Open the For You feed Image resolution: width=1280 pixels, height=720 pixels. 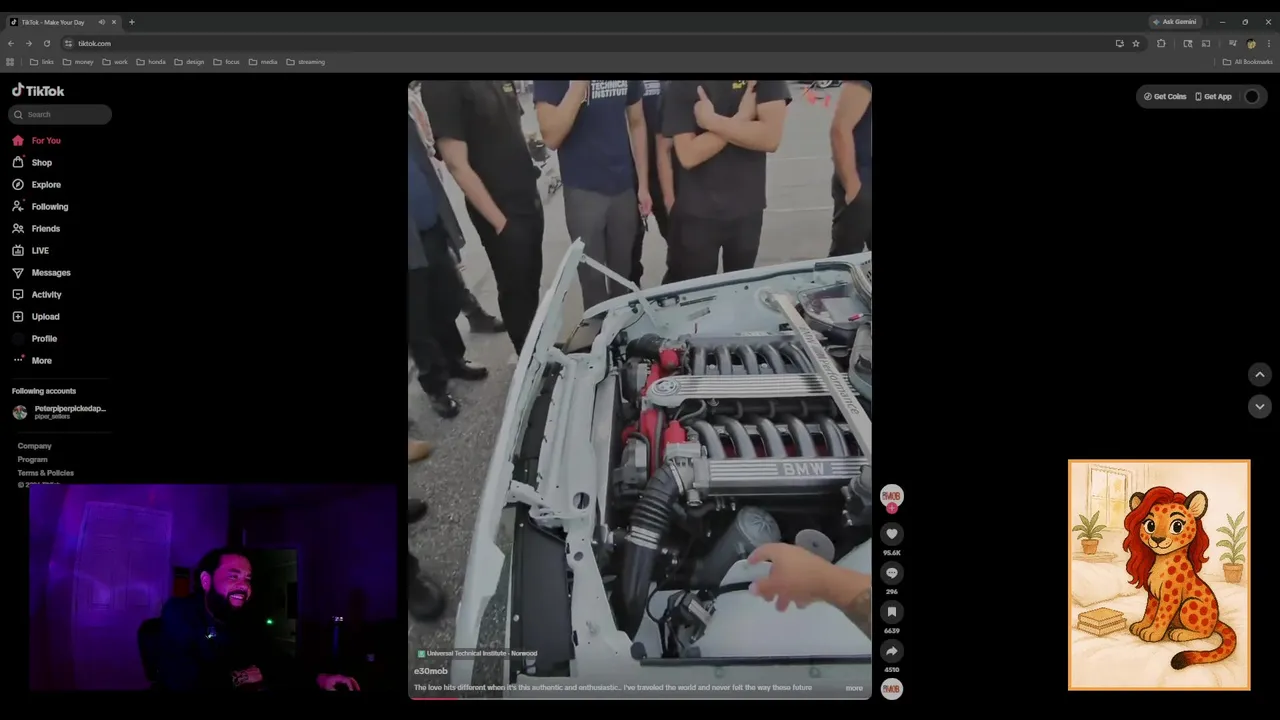point(37,141)
